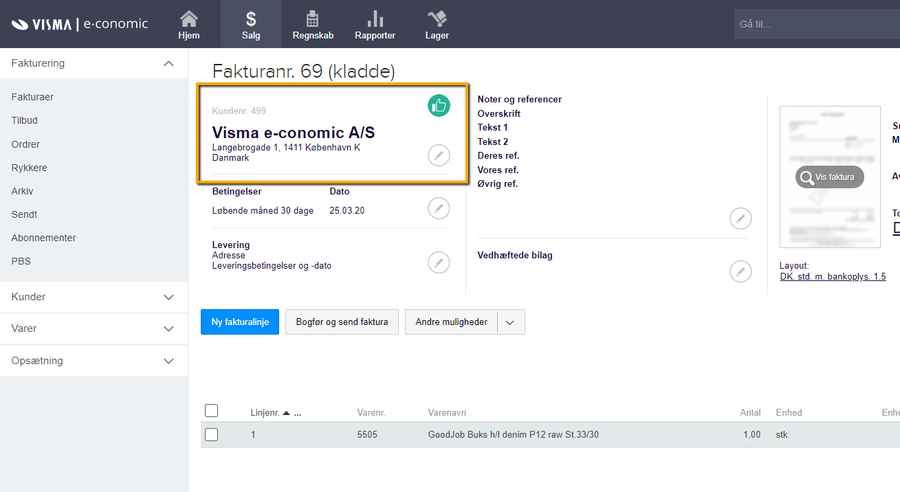Click the invoice preview thumbnail
The height and width of the screenshot is (492, 900).
point(830,177)
